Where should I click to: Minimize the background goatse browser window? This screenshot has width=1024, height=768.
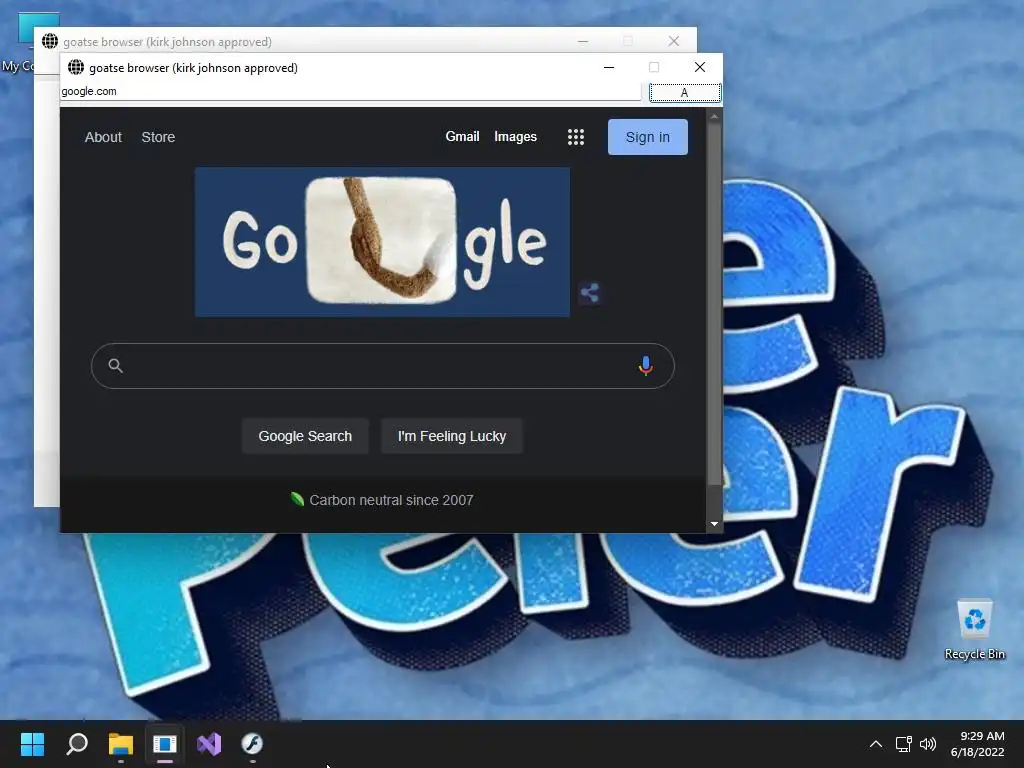[x=583, y=41]
